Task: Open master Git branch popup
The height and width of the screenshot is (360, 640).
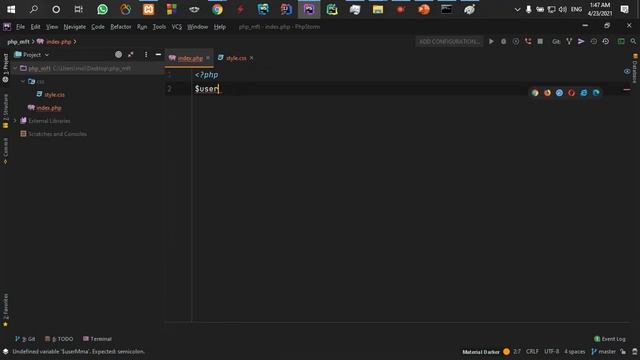Action: tap(603, 351)
